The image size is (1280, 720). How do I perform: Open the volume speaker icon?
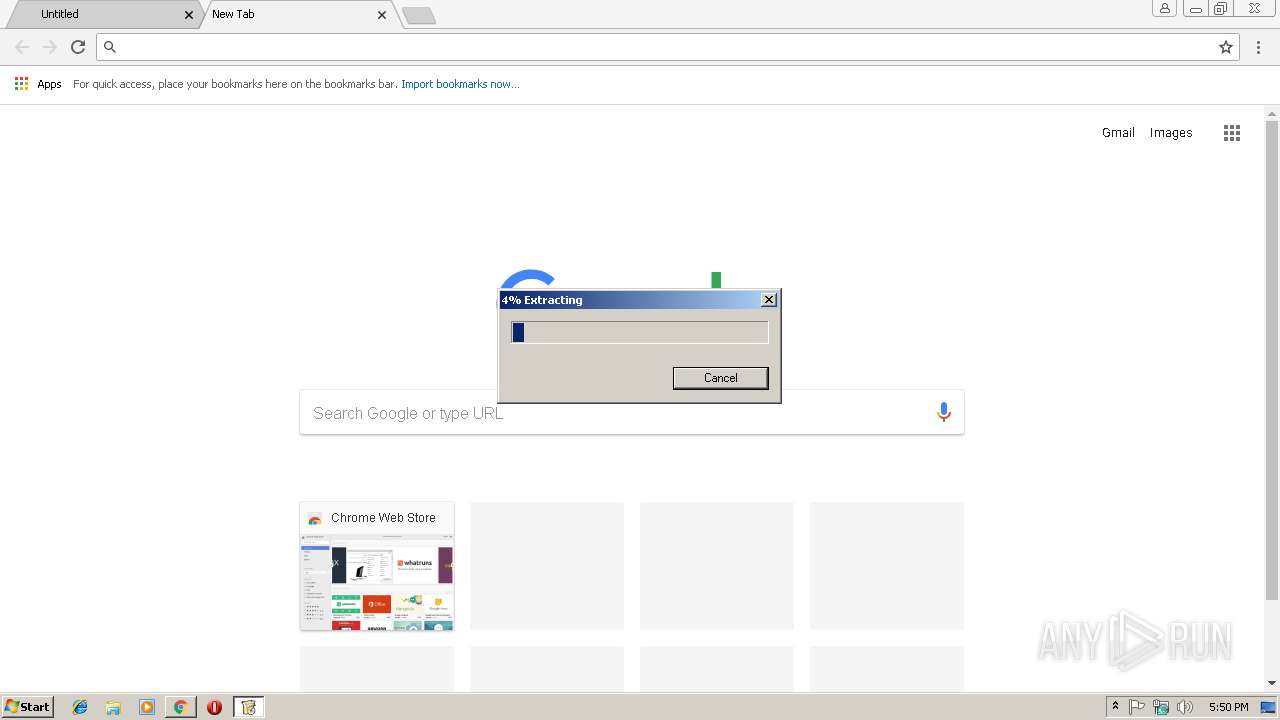point(1185,707)
